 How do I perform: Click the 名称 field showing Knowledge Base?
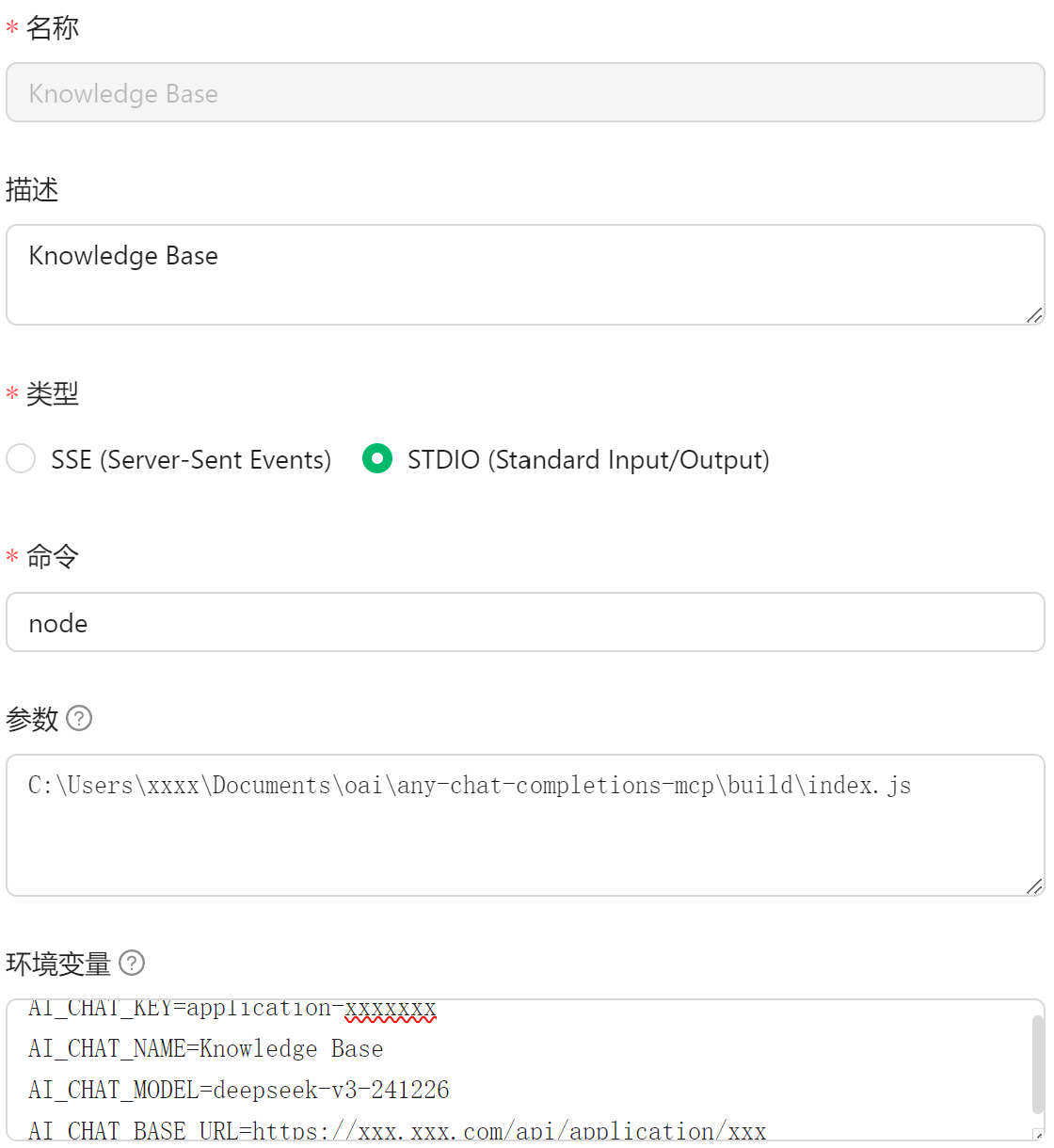tap(525, 93)
